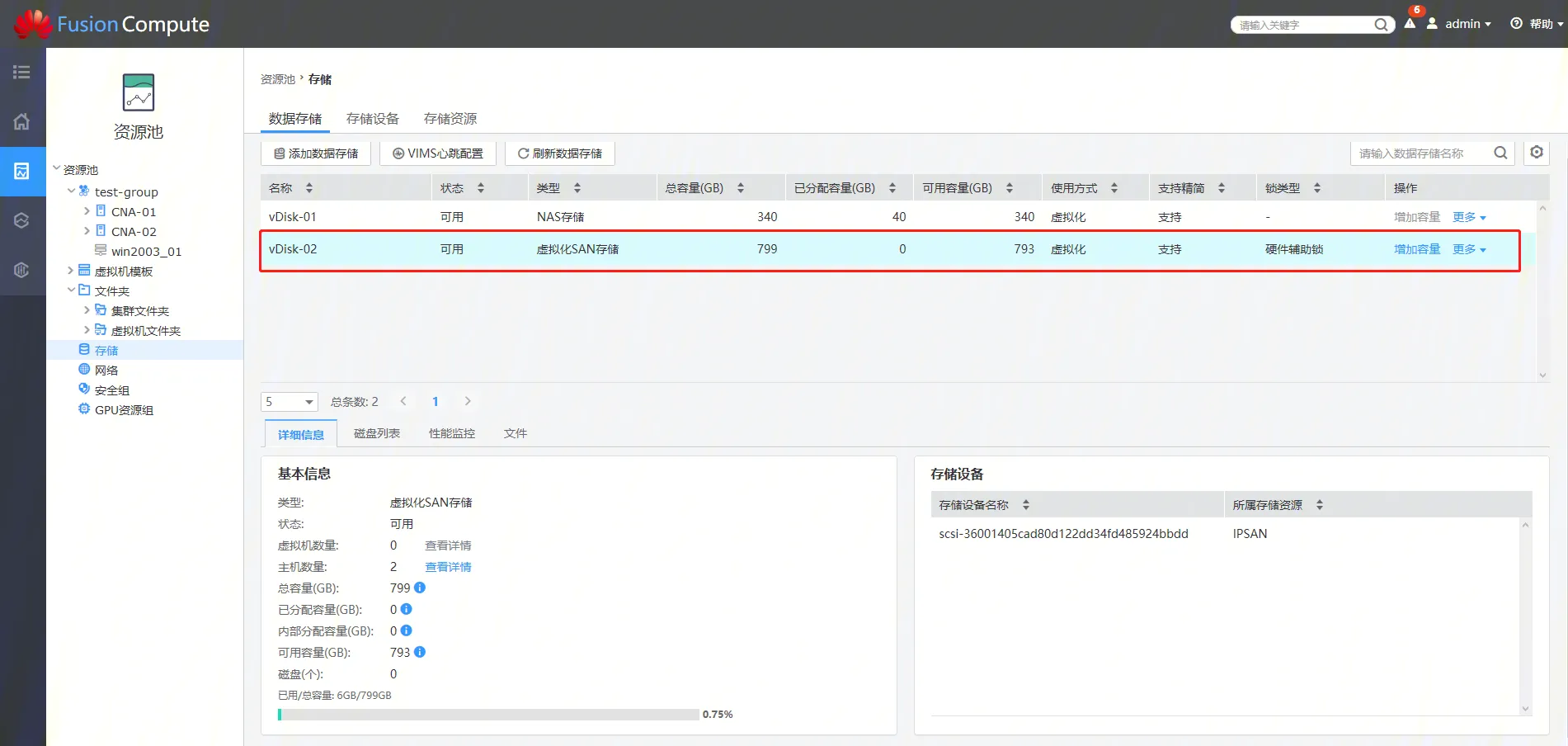This screenshot has height=746, width=1568.
Task: Open the admin user dropdown
Action: coord(1459,24)
